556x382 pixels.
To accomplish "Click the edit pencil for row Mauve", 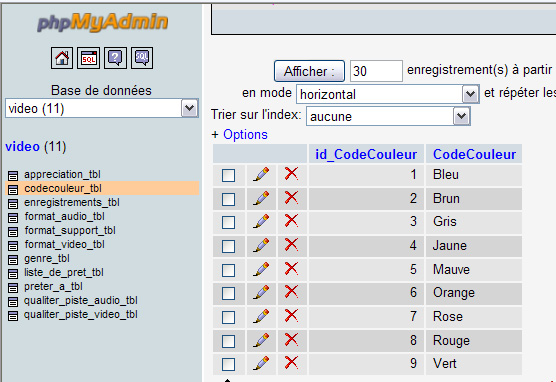I will tap(261, 269).
